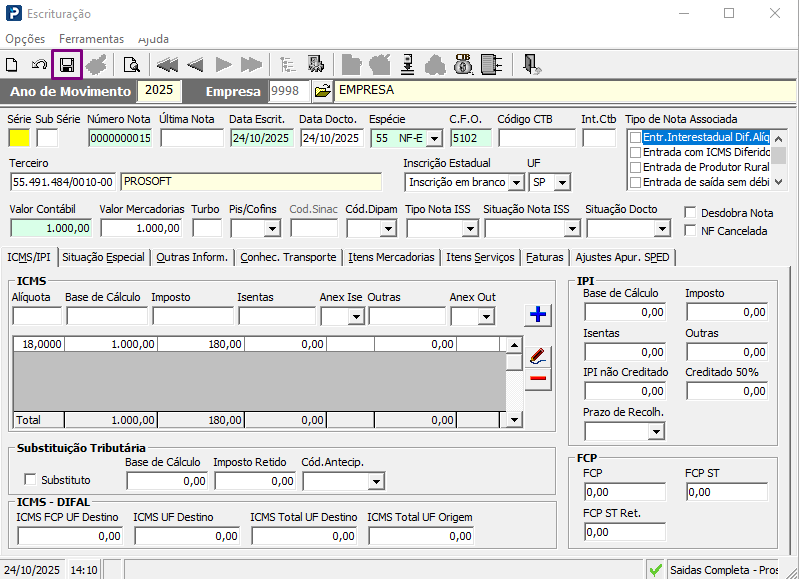Click the new document icon in toolbar
The image size is (799, 579).
(12, 65)
